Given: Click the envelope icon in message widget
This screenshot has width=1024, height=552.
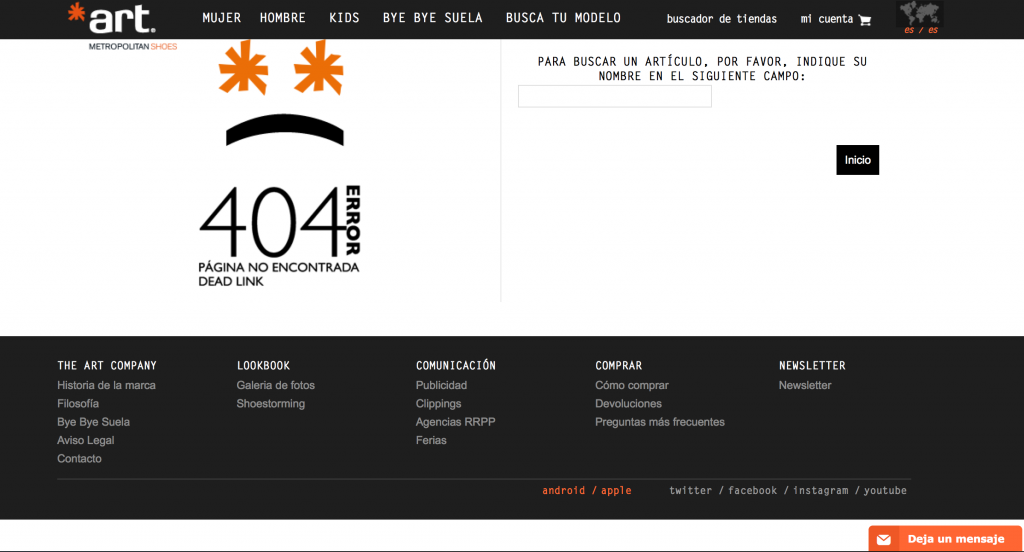Looking at the screenshot, I should tap(883, 539).
